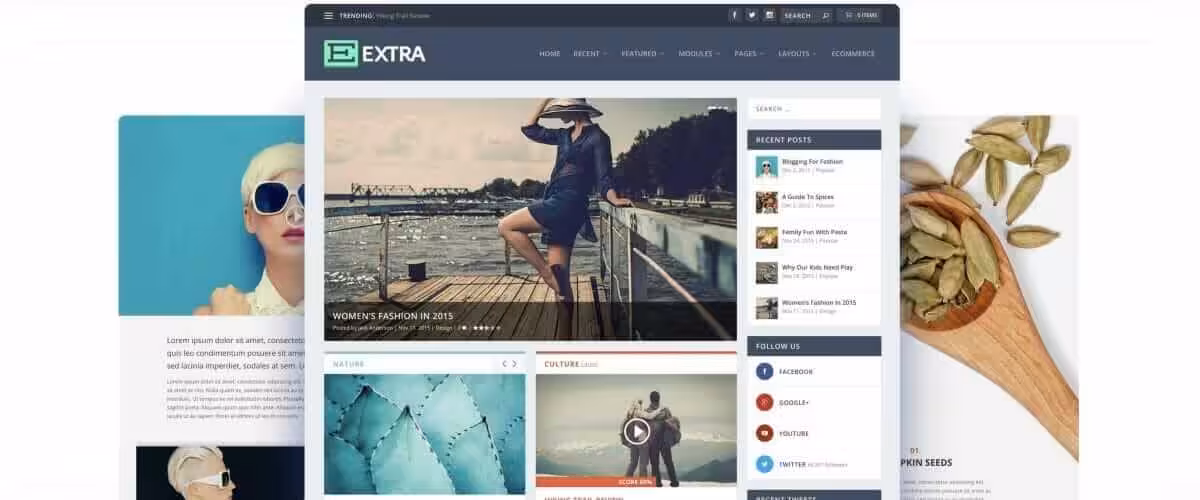This screenshot has width=1200, height=500.
Task: Expand the Modules dropdown menu
Action: [x=699, y=53]
